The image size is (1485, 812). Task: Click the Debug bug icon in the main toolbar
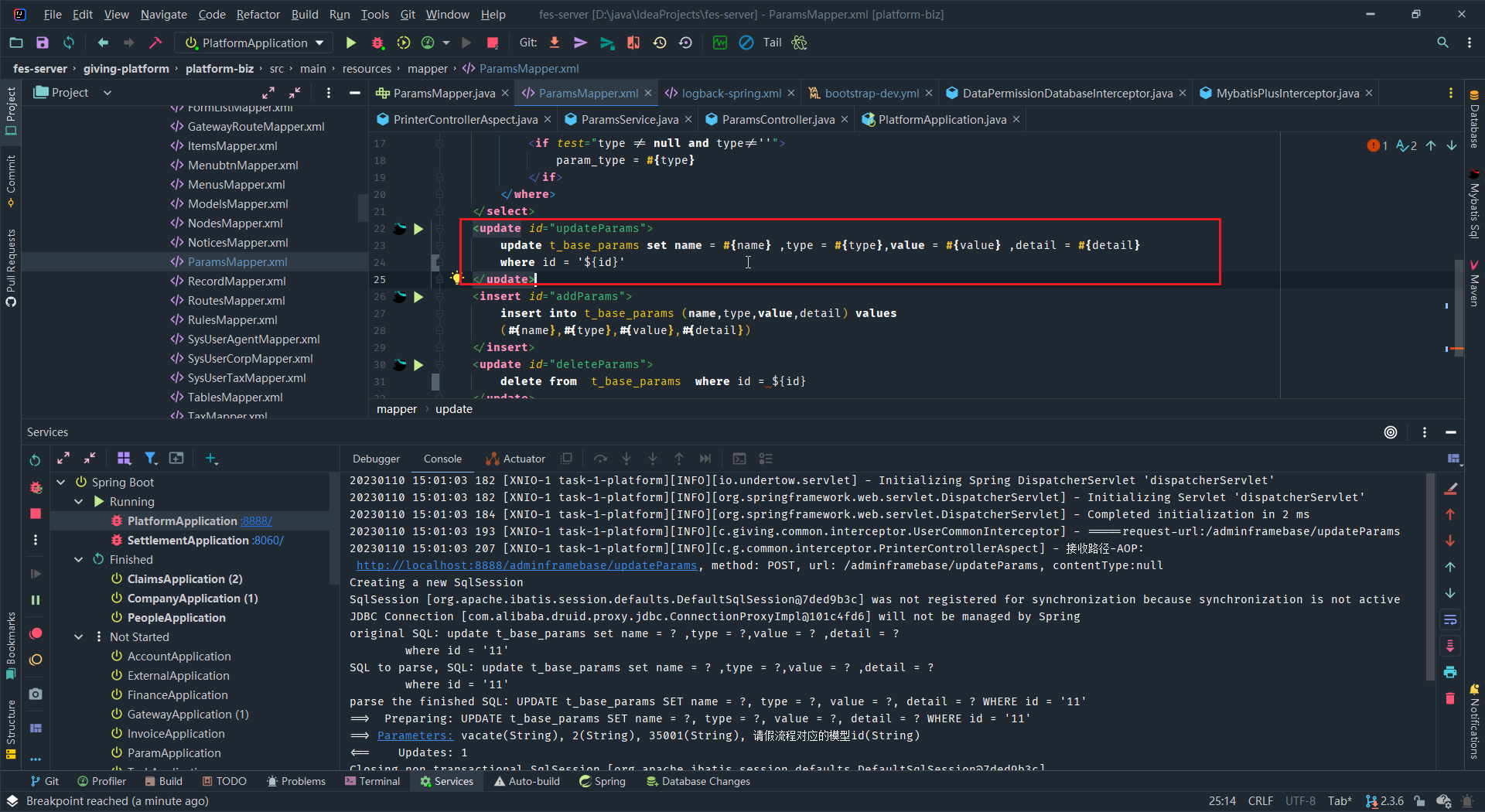[x=377, y=43]
